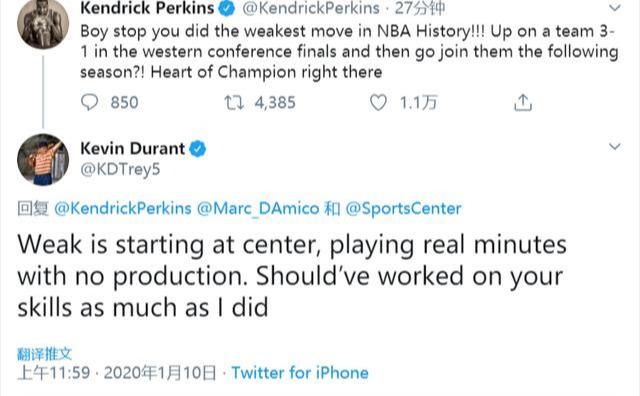This screenshot has width=640, height=396.
Task: Click the 2020年1月10日 tweet date
Action: (x=160, y=373)
